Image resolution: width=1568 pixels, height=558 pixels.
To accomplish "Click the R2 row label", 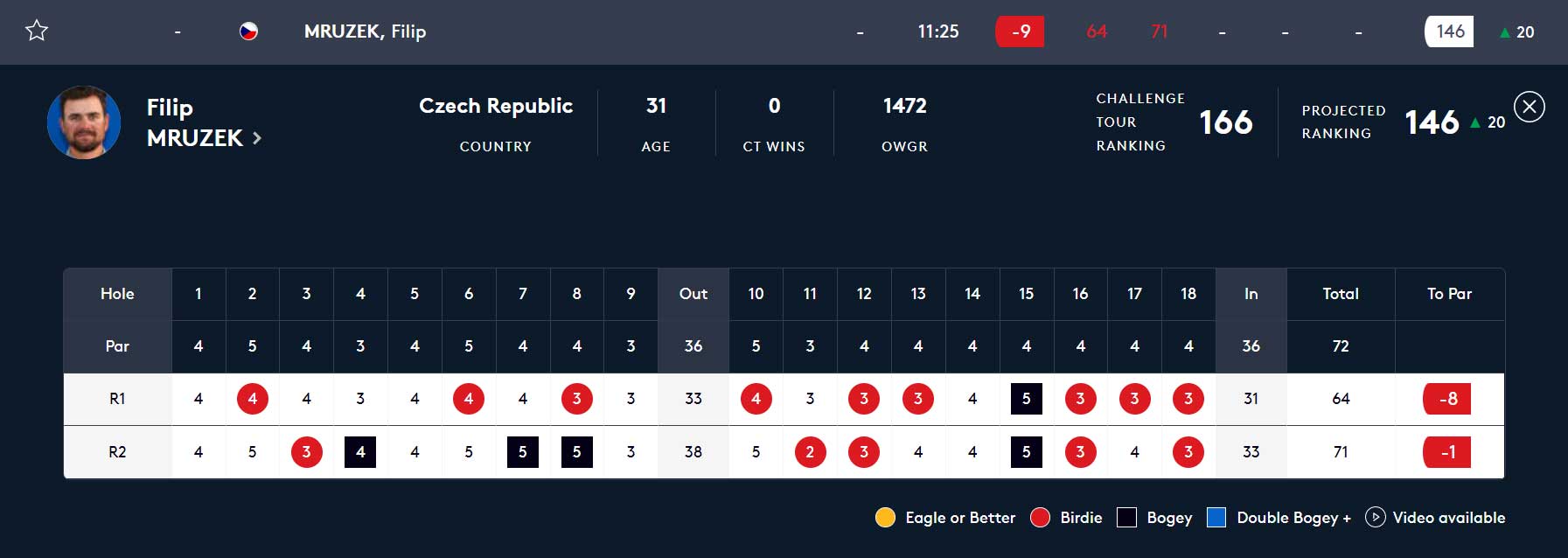I will pyautogui.click(x=117, y=452).
